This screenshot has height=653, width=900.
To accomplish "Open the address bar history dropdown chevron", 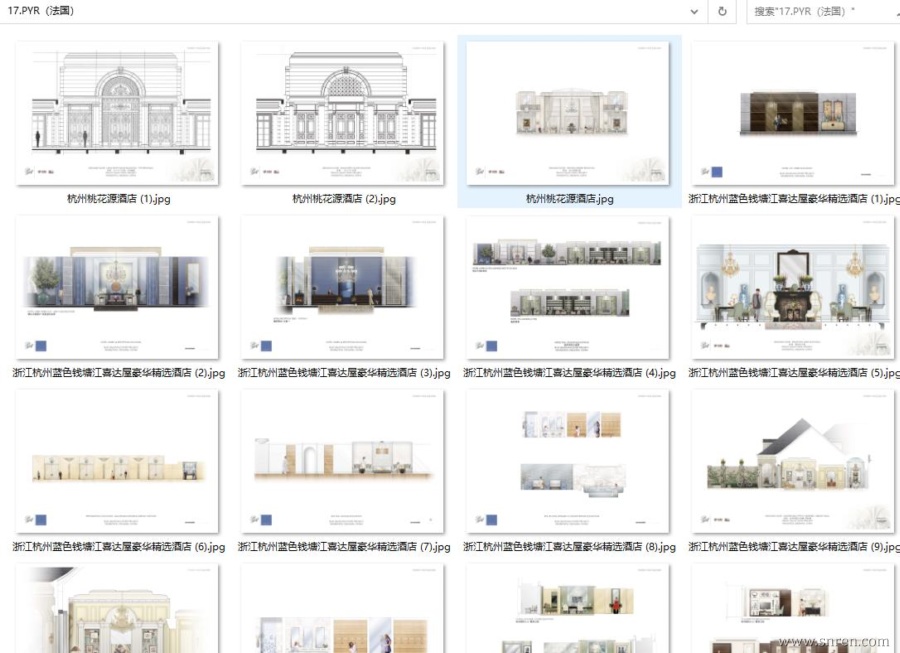I will point(694,11).
